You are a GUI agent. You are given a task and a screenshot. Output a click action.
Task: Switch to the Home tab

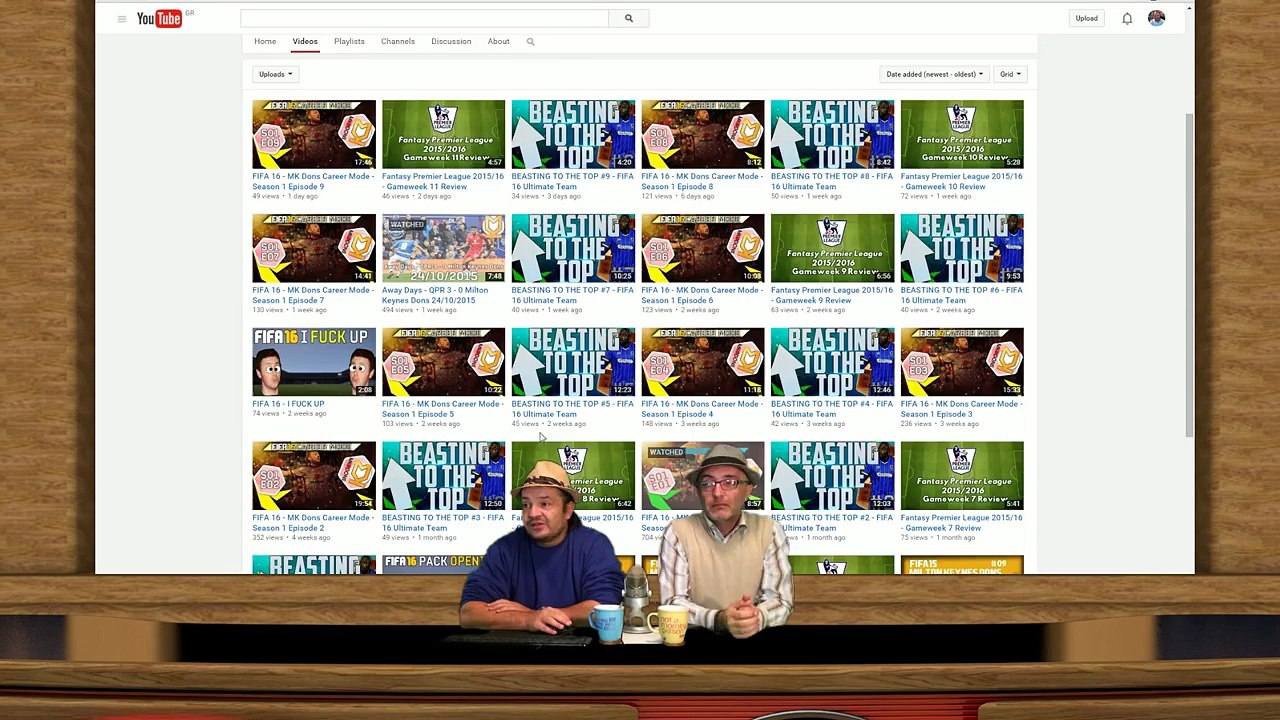click(265, 42)
